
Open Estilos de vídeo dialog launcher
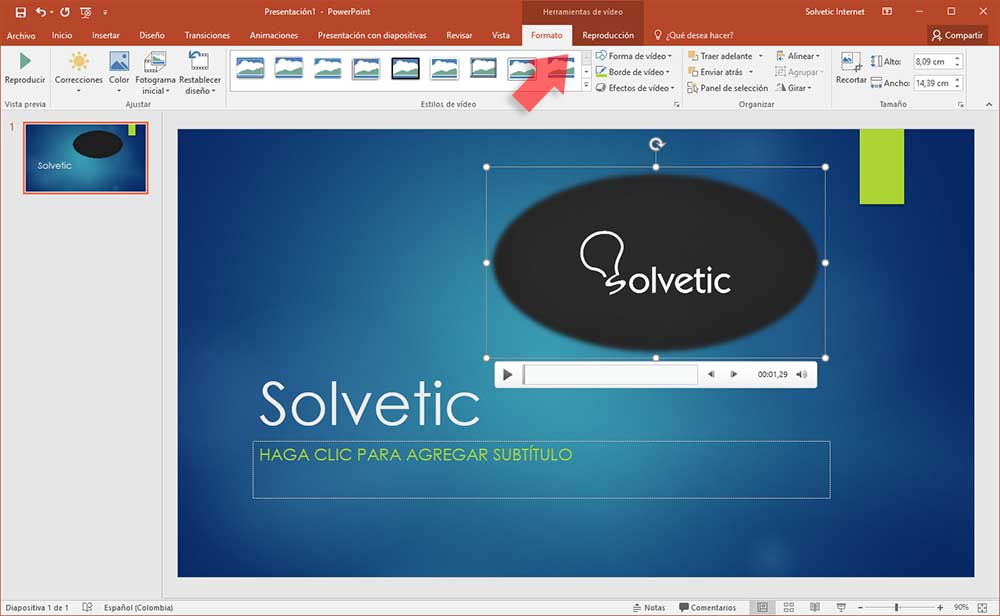[x=677, y=104]
